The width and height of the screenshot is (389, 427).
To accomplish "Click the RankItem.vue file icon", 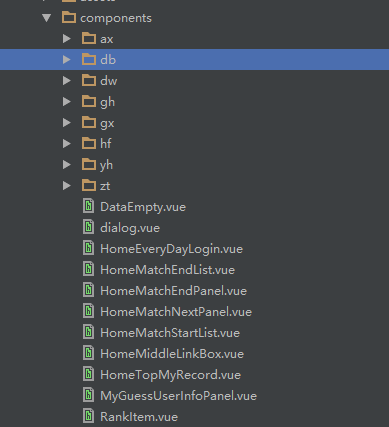I will coord(88,416).
